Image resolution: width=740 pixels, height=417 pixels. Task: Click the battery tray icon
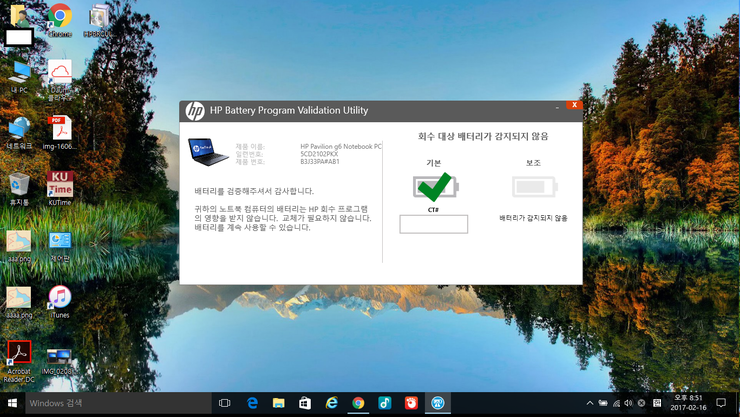603,403
